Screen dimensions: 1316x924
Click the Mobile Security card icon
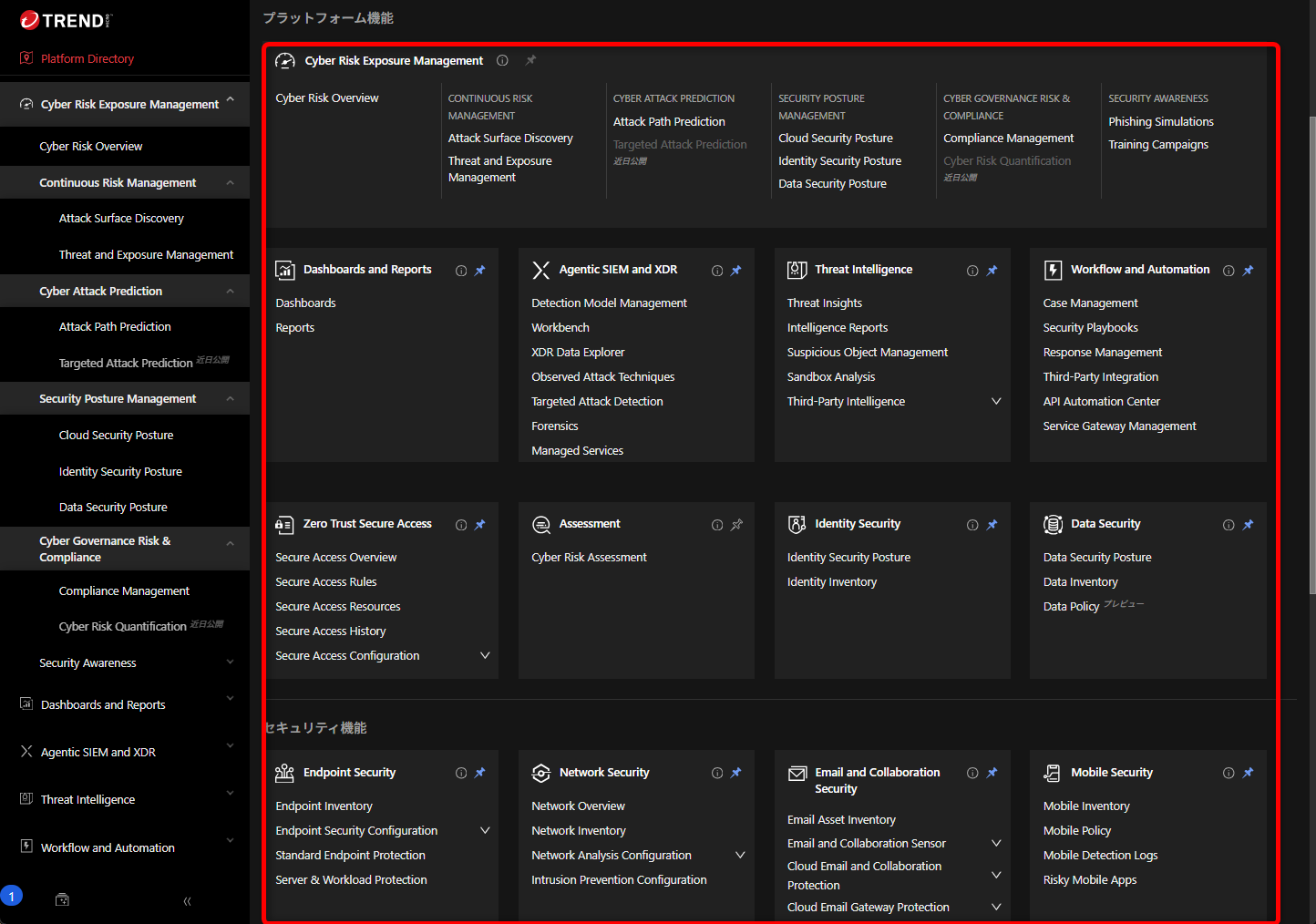(x=1053, y=773)
